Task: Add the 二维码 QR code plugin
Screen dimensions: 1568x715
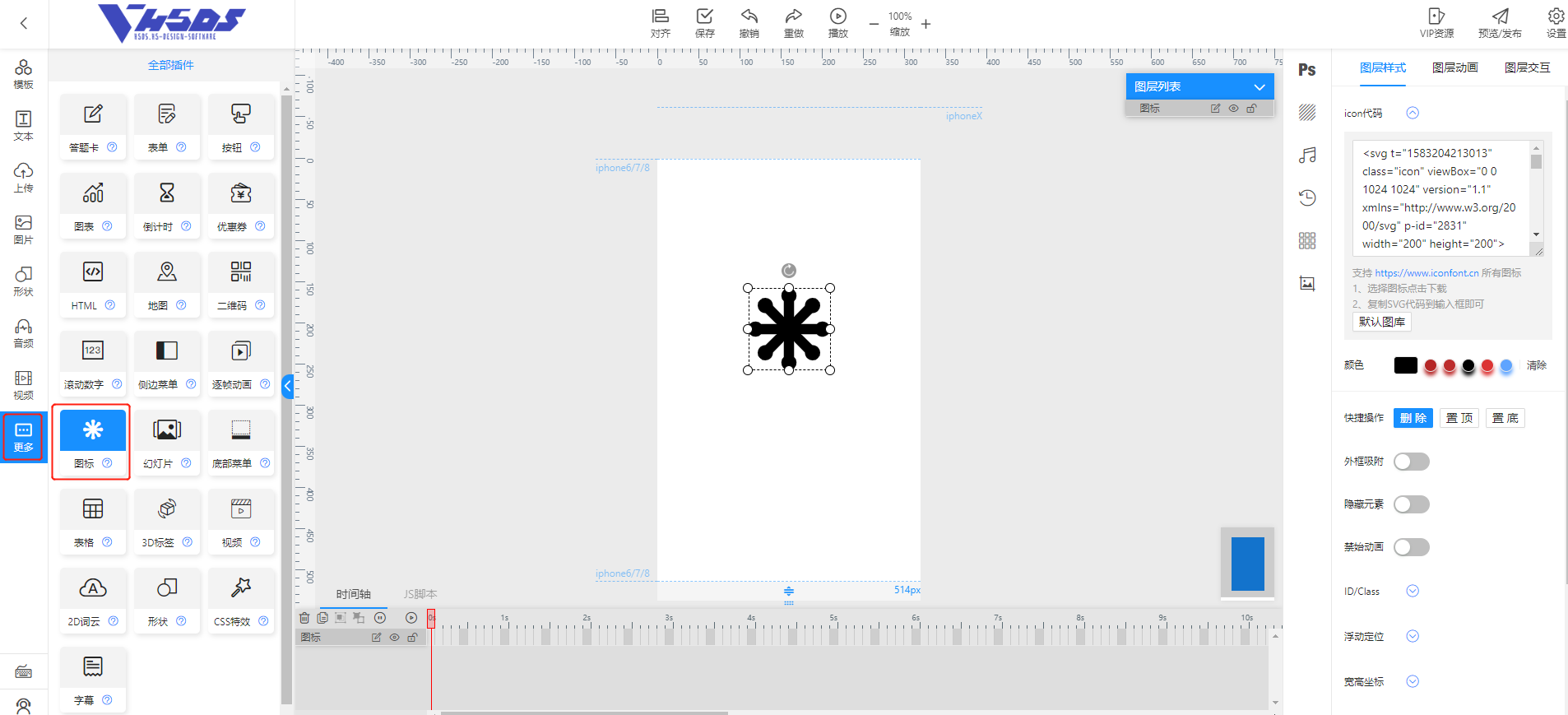Action: 241,284
